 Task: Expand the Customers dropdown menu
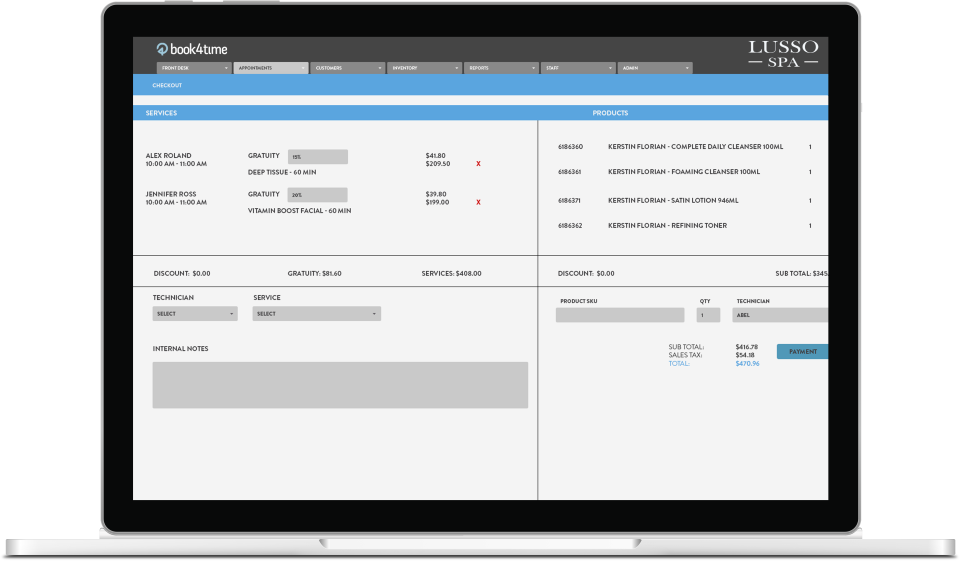tap(348, 69)
